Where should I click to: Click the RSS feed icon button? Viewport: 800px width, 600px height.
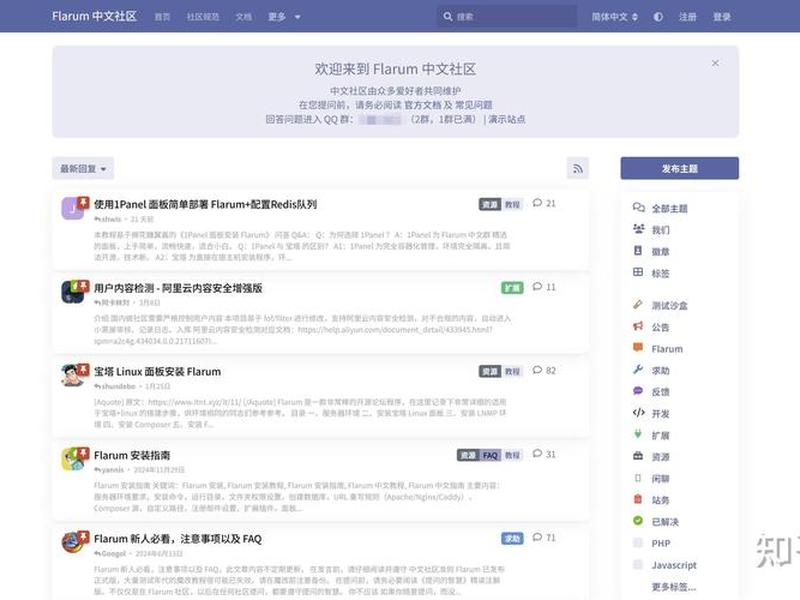(578, 168)
